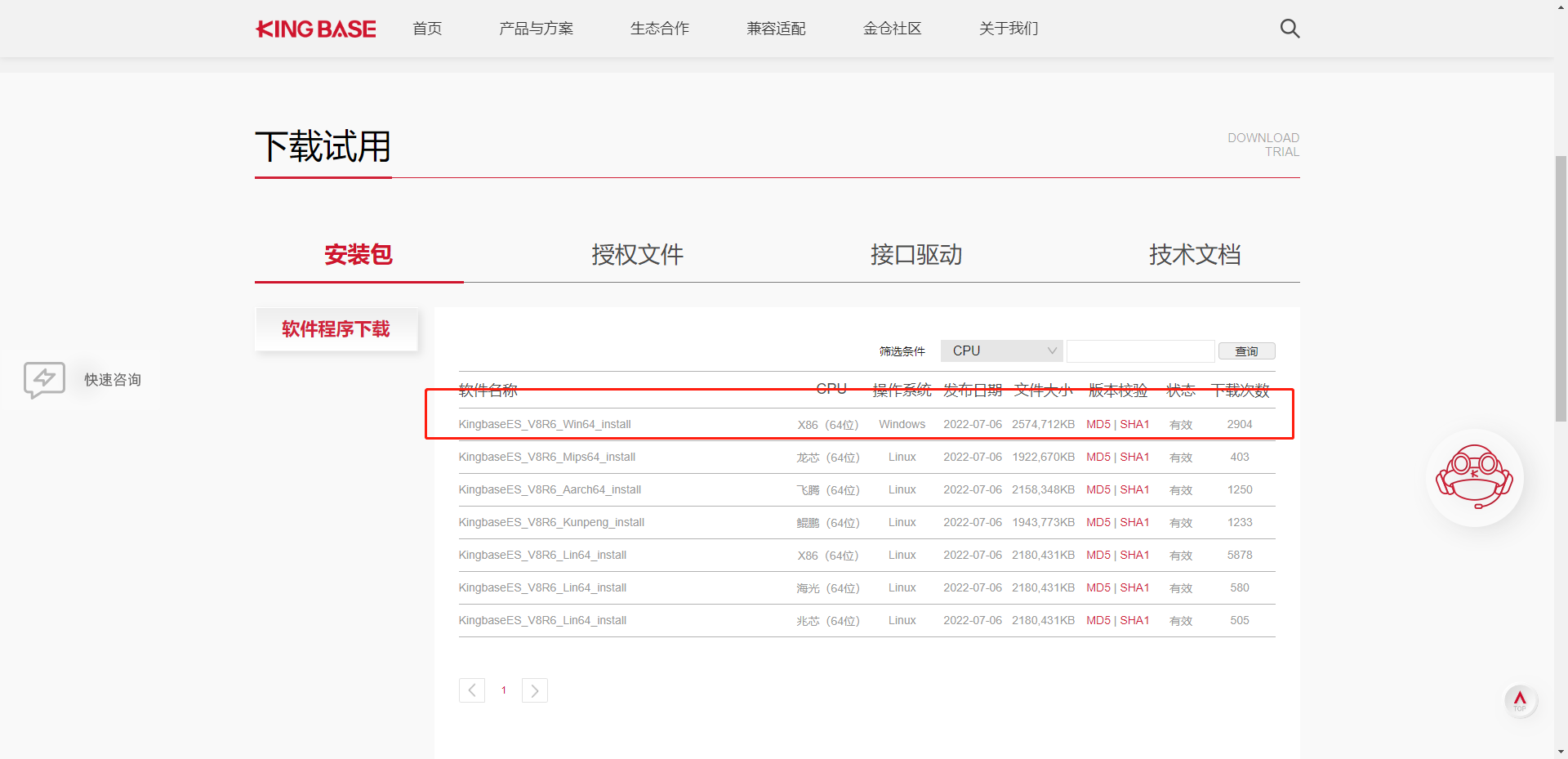Download KingbaseES_V8R6_Mips64_install
Image resolution: width=1568 pixels, height=759 pixels.
(547, 457)
